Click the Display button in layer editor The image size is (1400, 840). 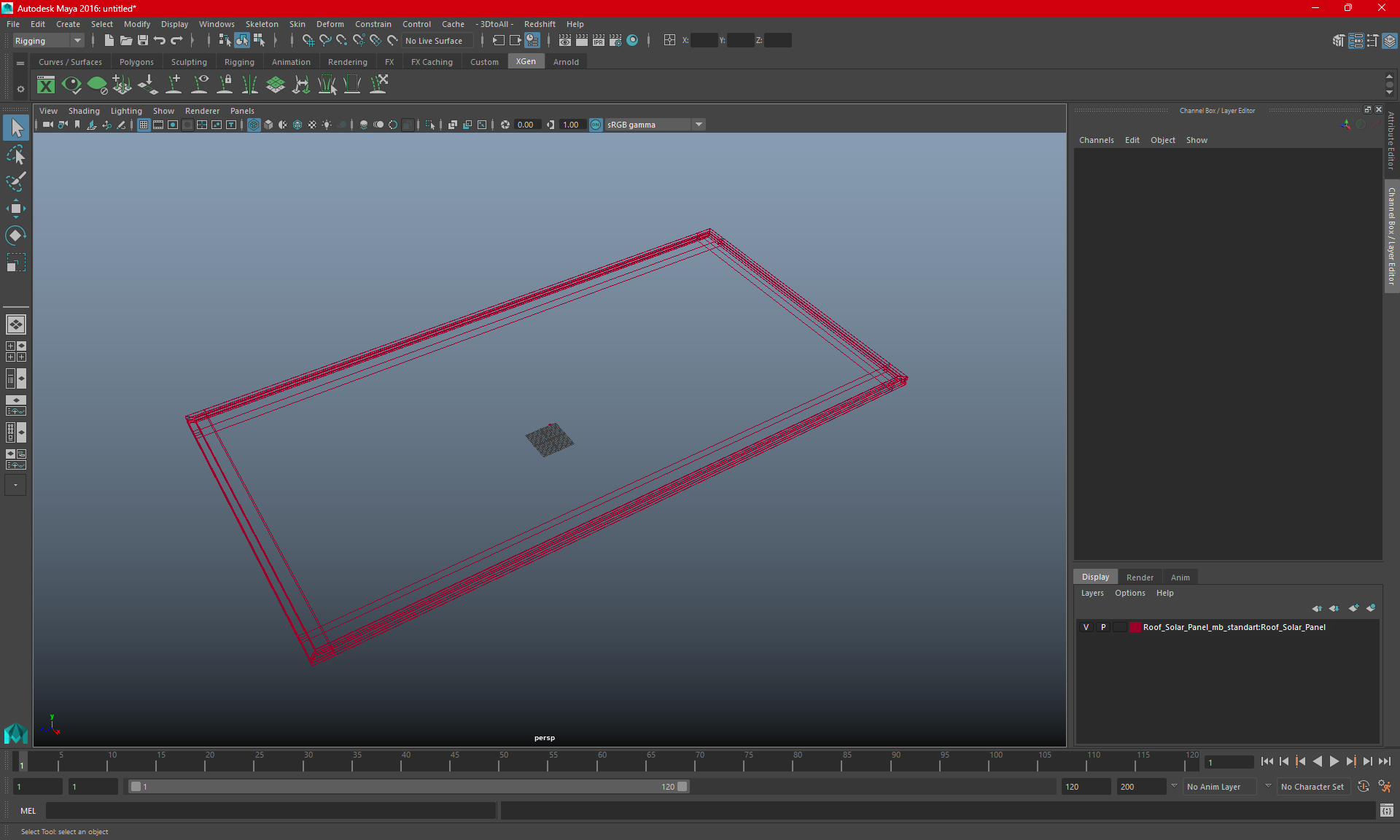tap(1095, 576)
